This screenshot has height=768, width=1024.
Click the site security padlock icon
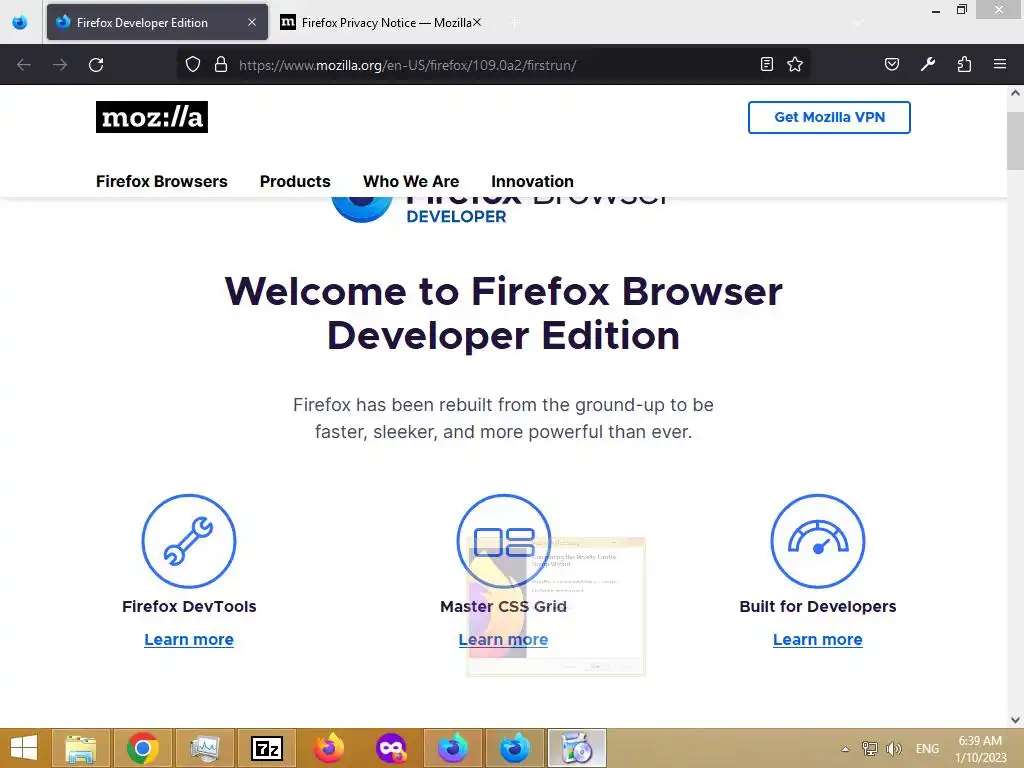pos(221,65)
